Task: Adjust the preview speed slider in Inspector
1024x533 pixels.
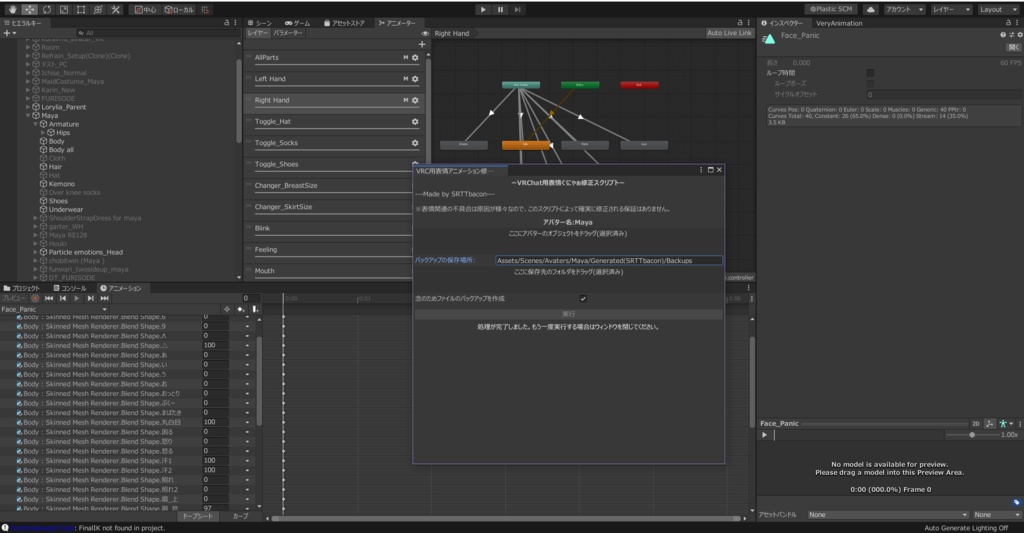Action: 972,434
